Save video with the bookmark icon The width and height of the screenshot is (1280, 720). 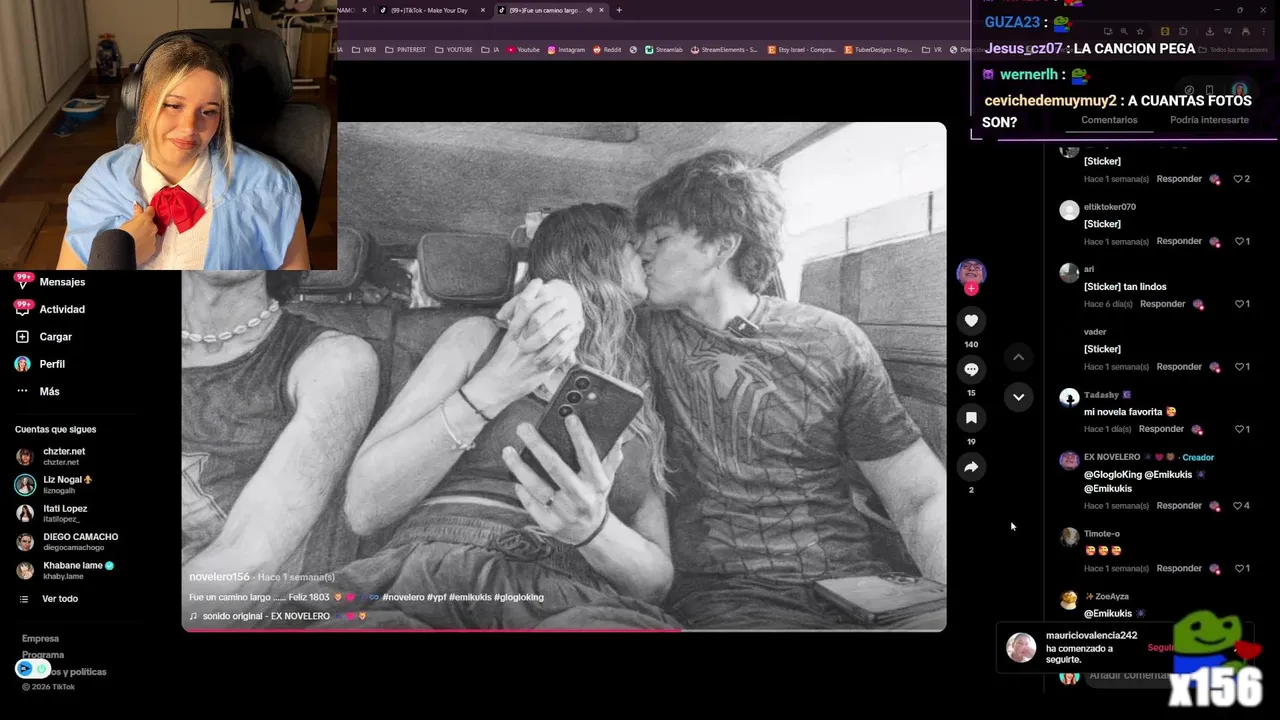[x=971, y=418]
